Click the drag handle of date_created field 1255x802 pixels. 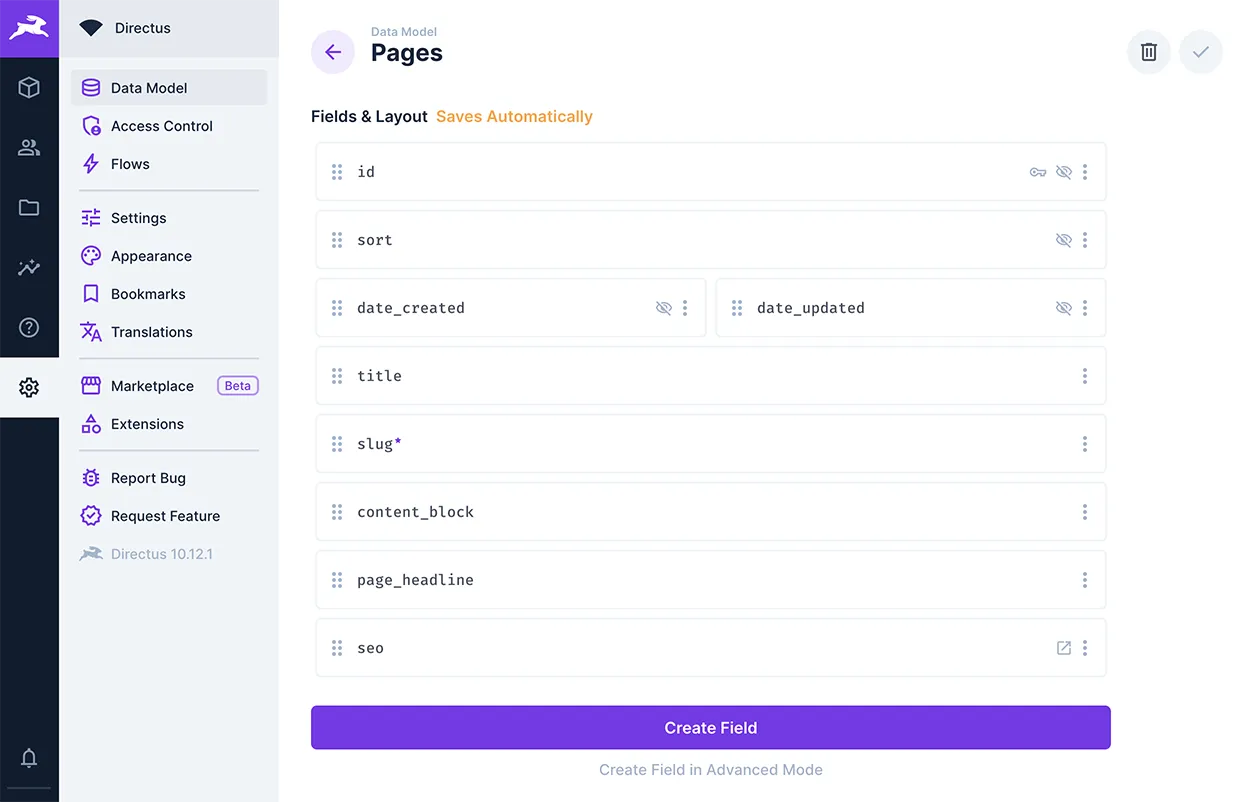[x=337, y=308]
